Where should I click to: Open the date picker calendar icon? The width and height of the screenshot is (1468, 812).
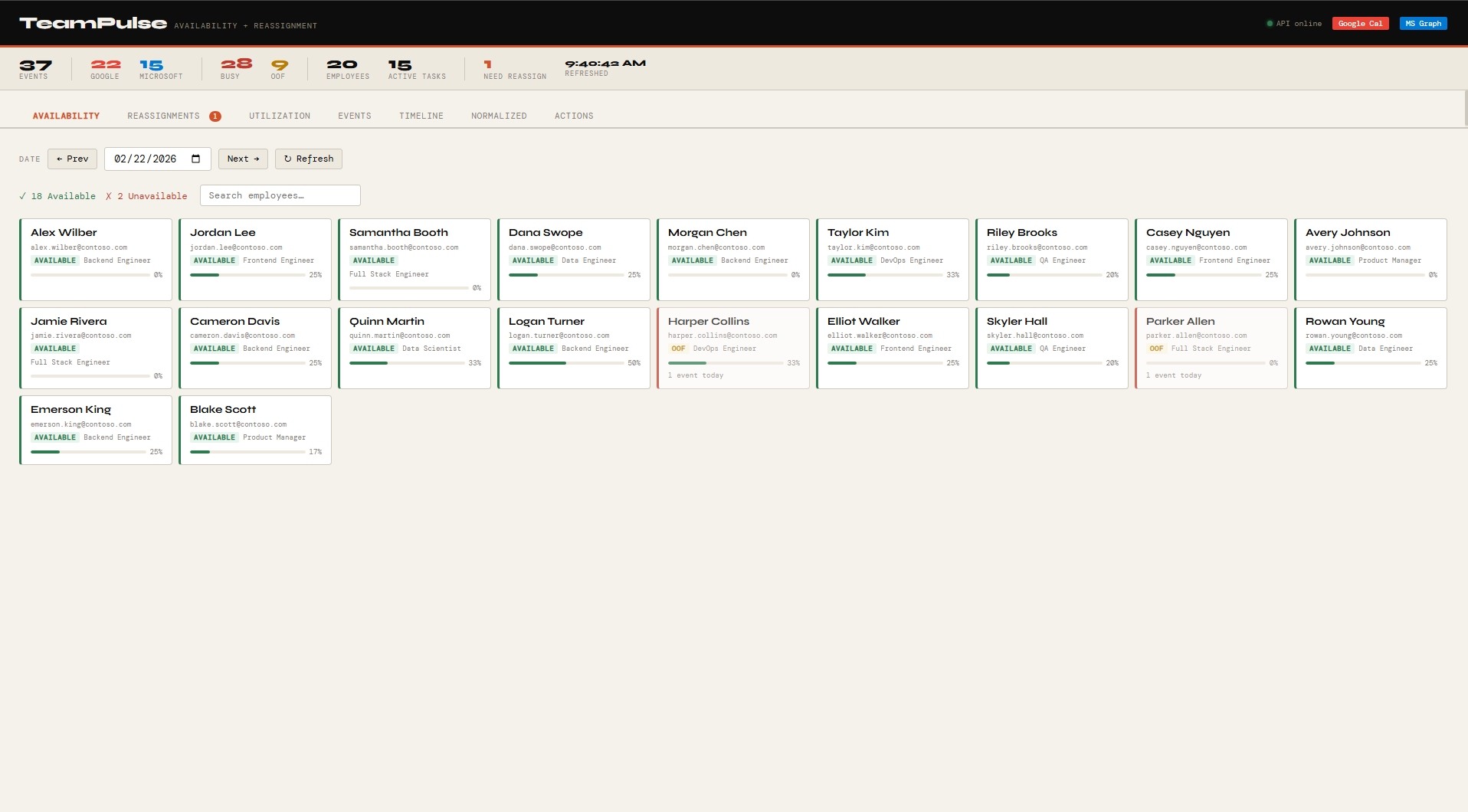coord(196,159)
